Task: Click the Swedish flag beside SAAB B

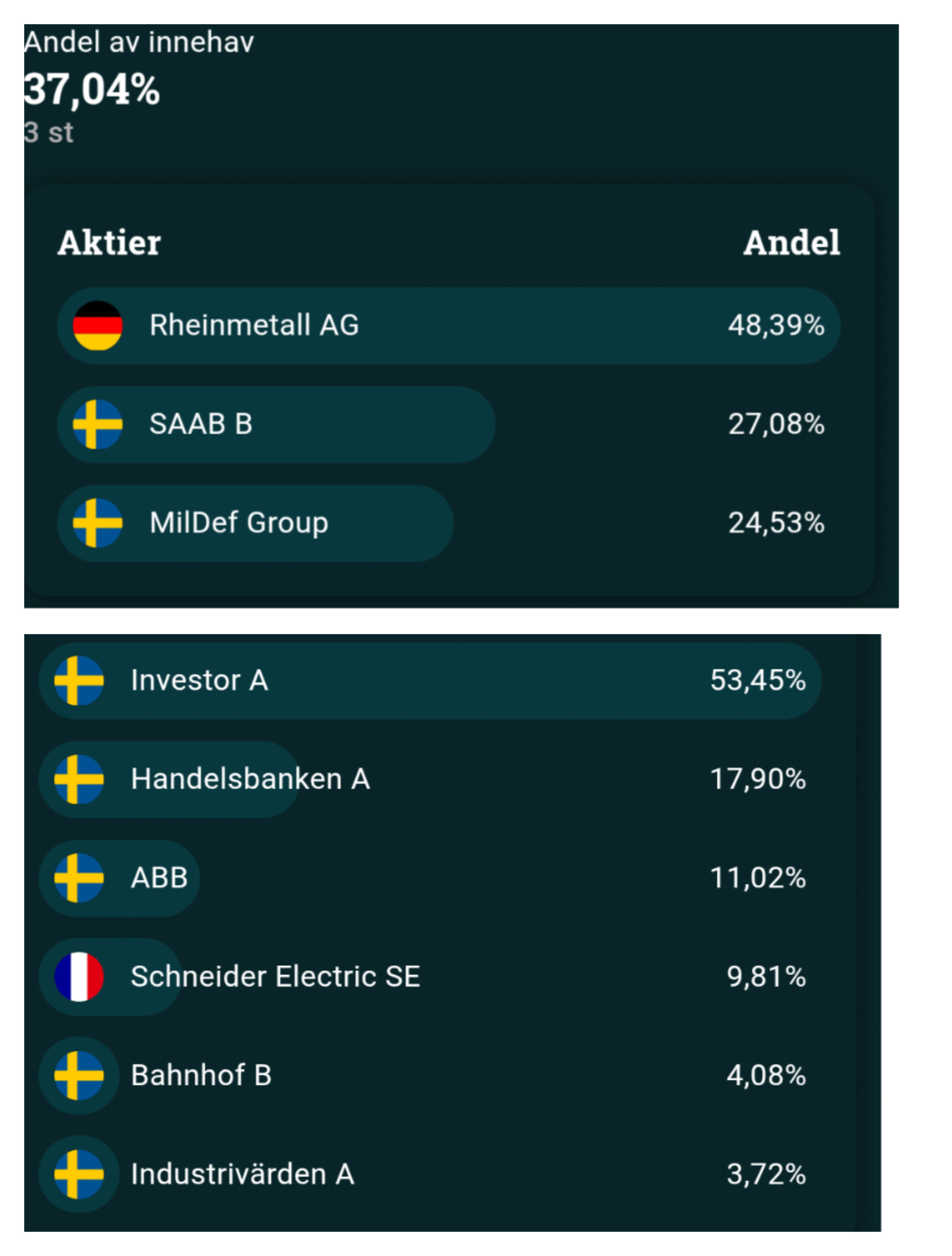Action: [x=98, y=424]
